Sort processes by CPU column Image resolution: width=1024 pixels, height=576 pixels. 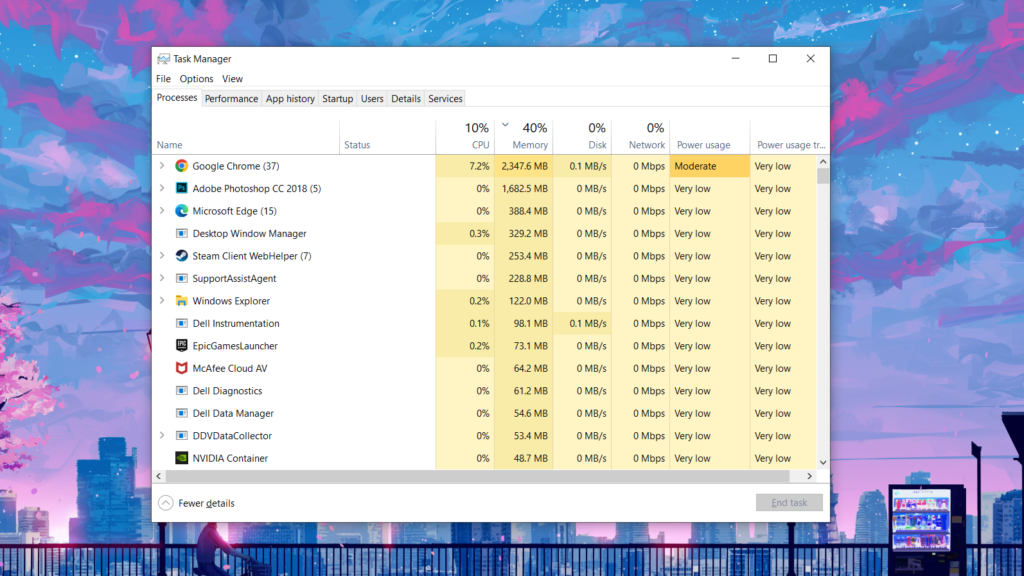pos(465,136)
